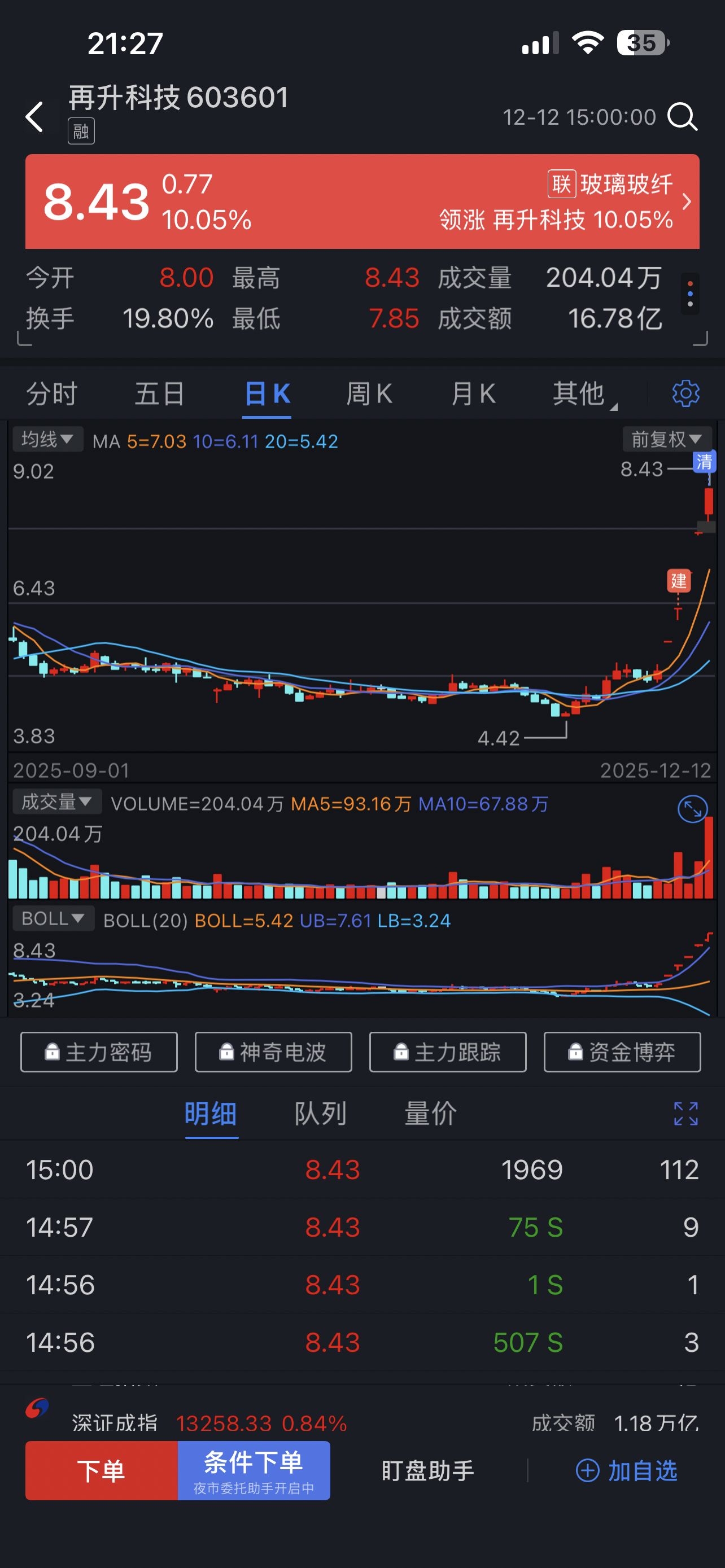Tap the 最低 7.85 value

394,318
